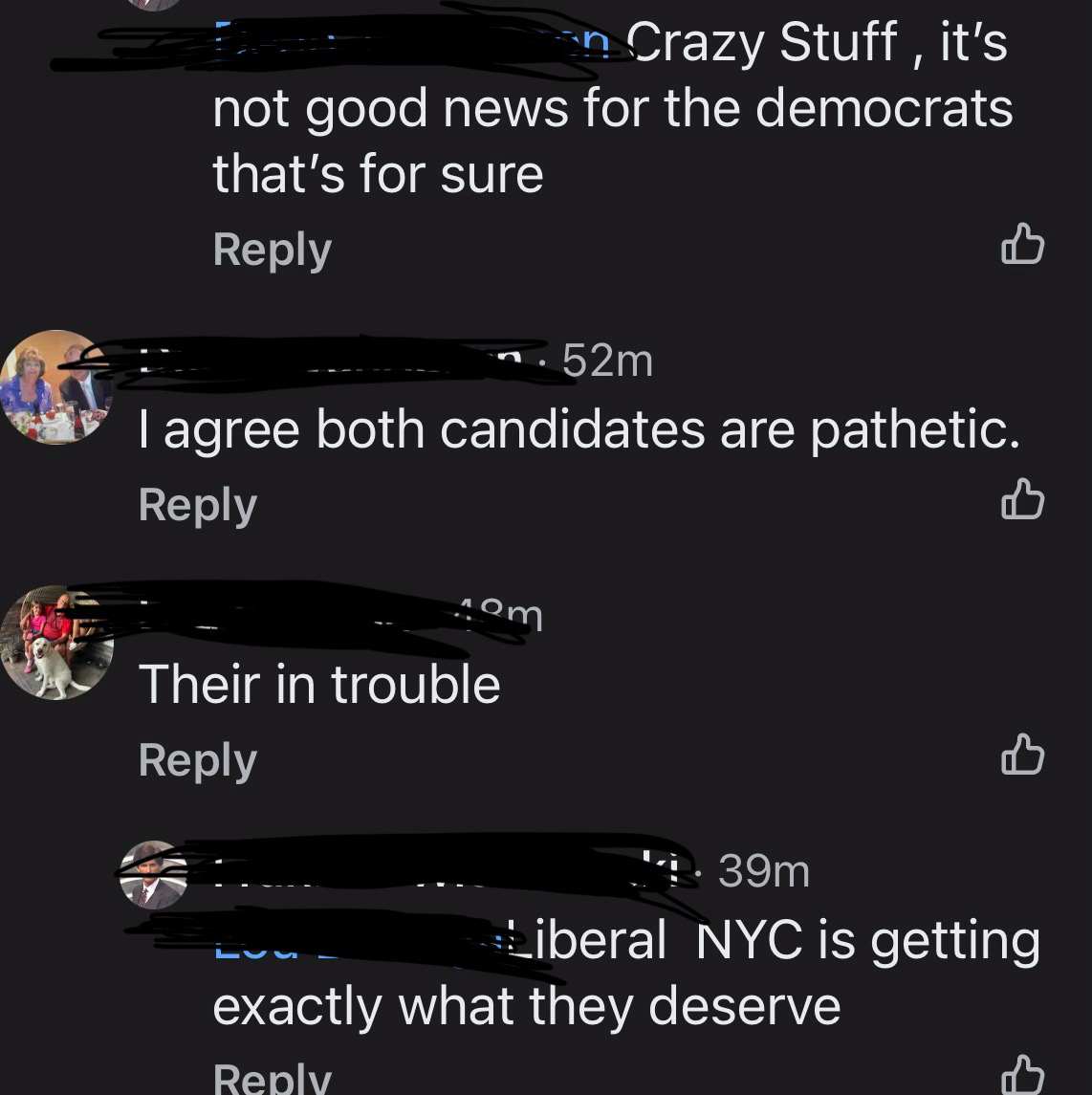Open avatar of man in suit and tie

point(153,874)
